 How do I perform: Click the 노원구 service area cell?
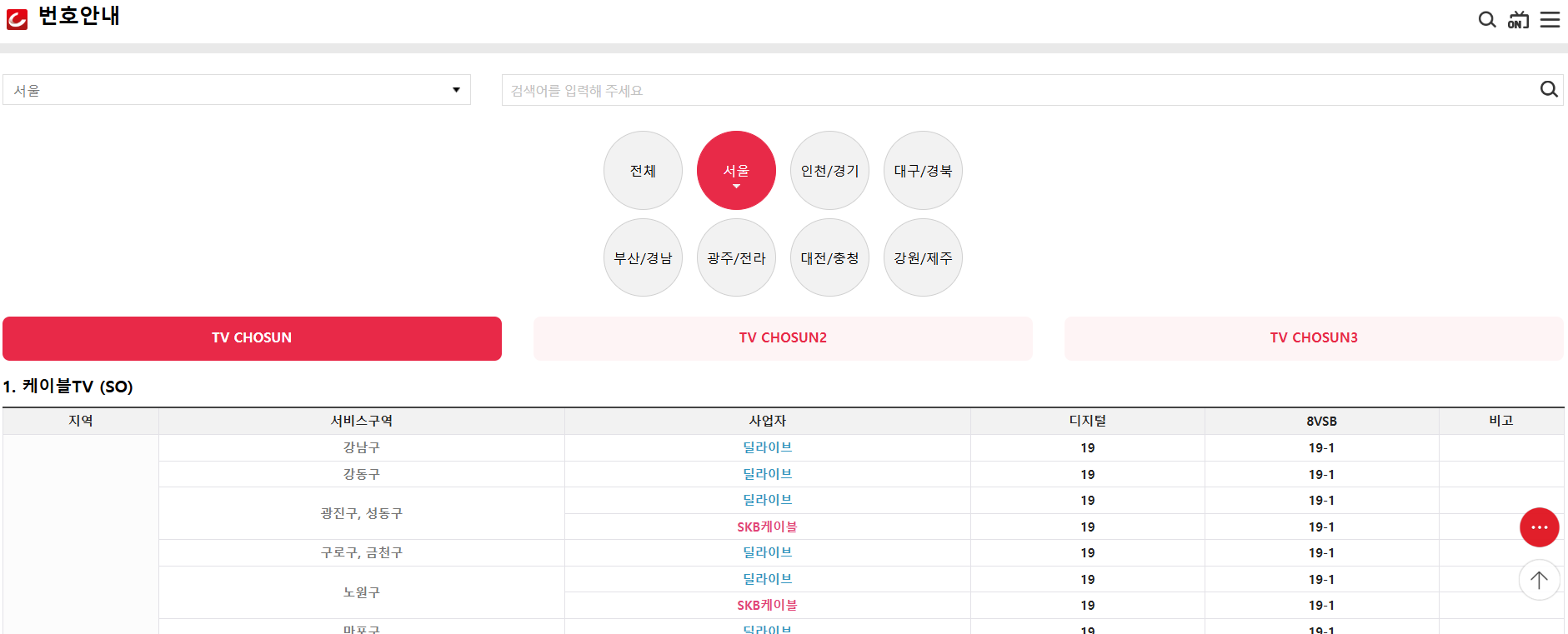362,592
